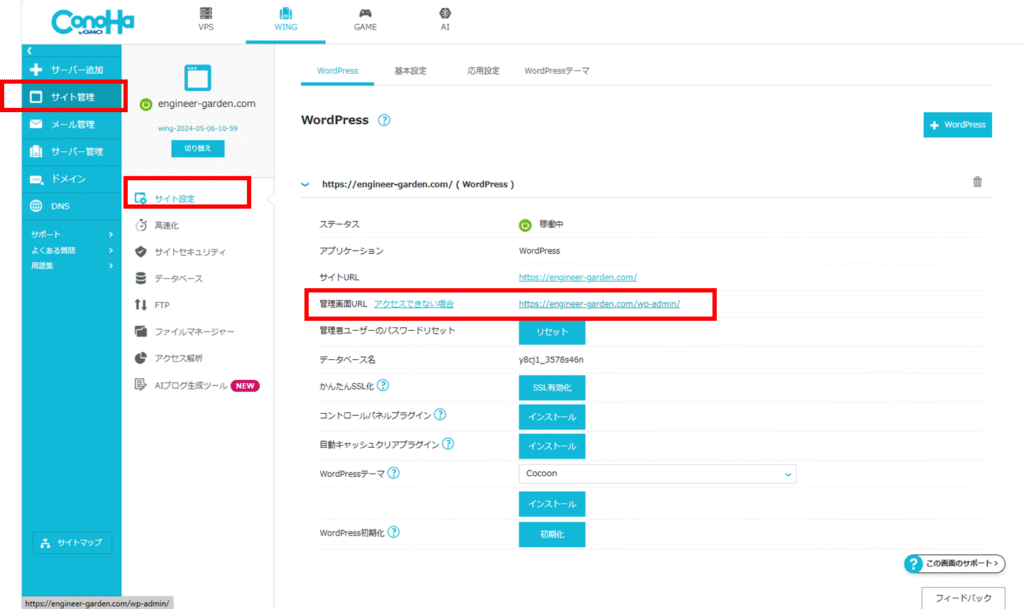Expand 用語集 sidebar entry

(x=71, y=266)
